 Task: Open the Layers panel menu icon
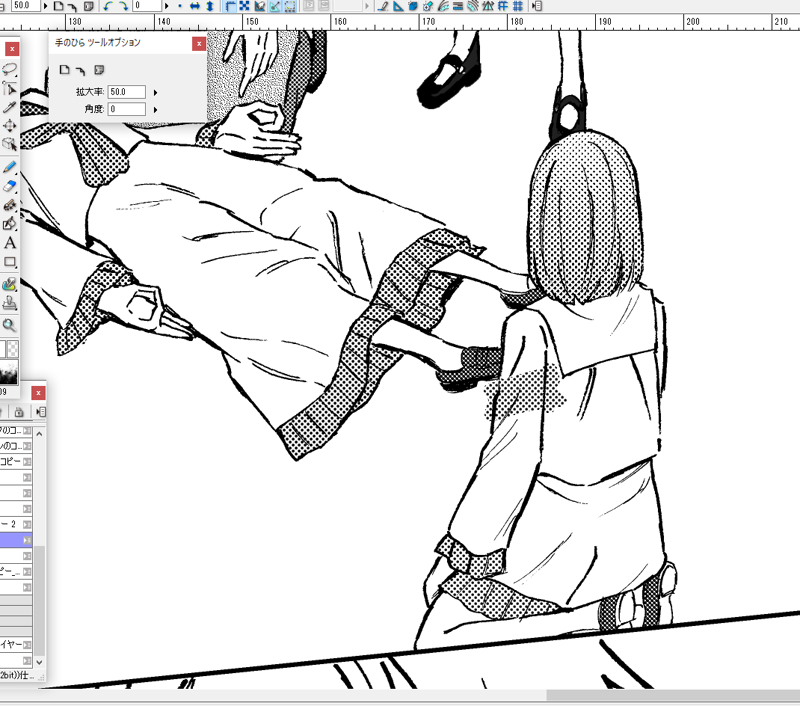[41, 412]
